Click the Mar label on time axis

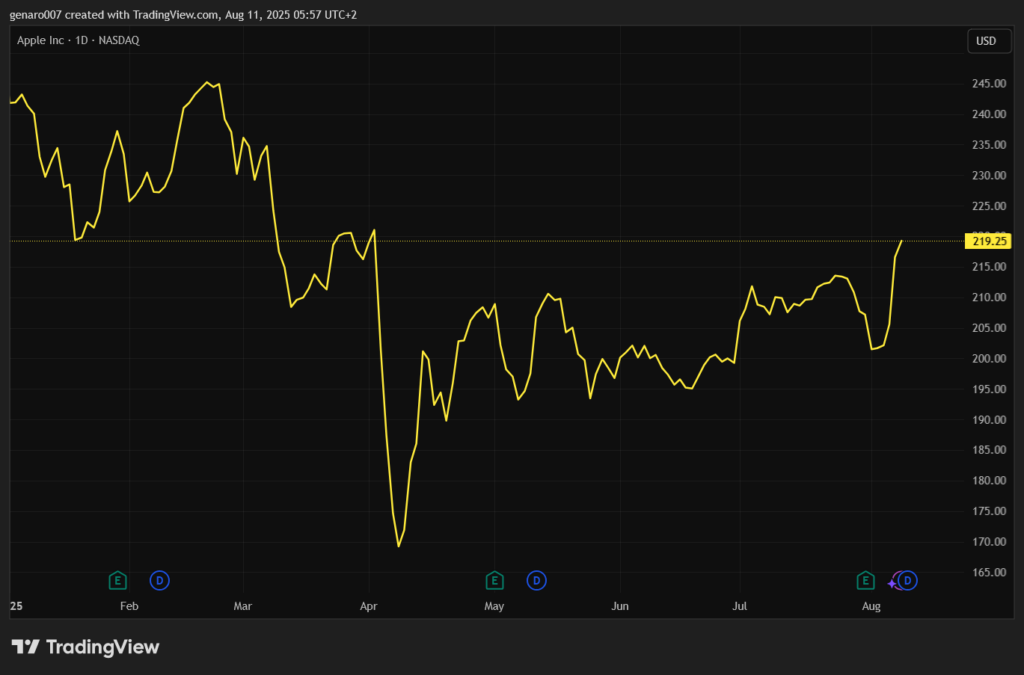coord(244,606)
